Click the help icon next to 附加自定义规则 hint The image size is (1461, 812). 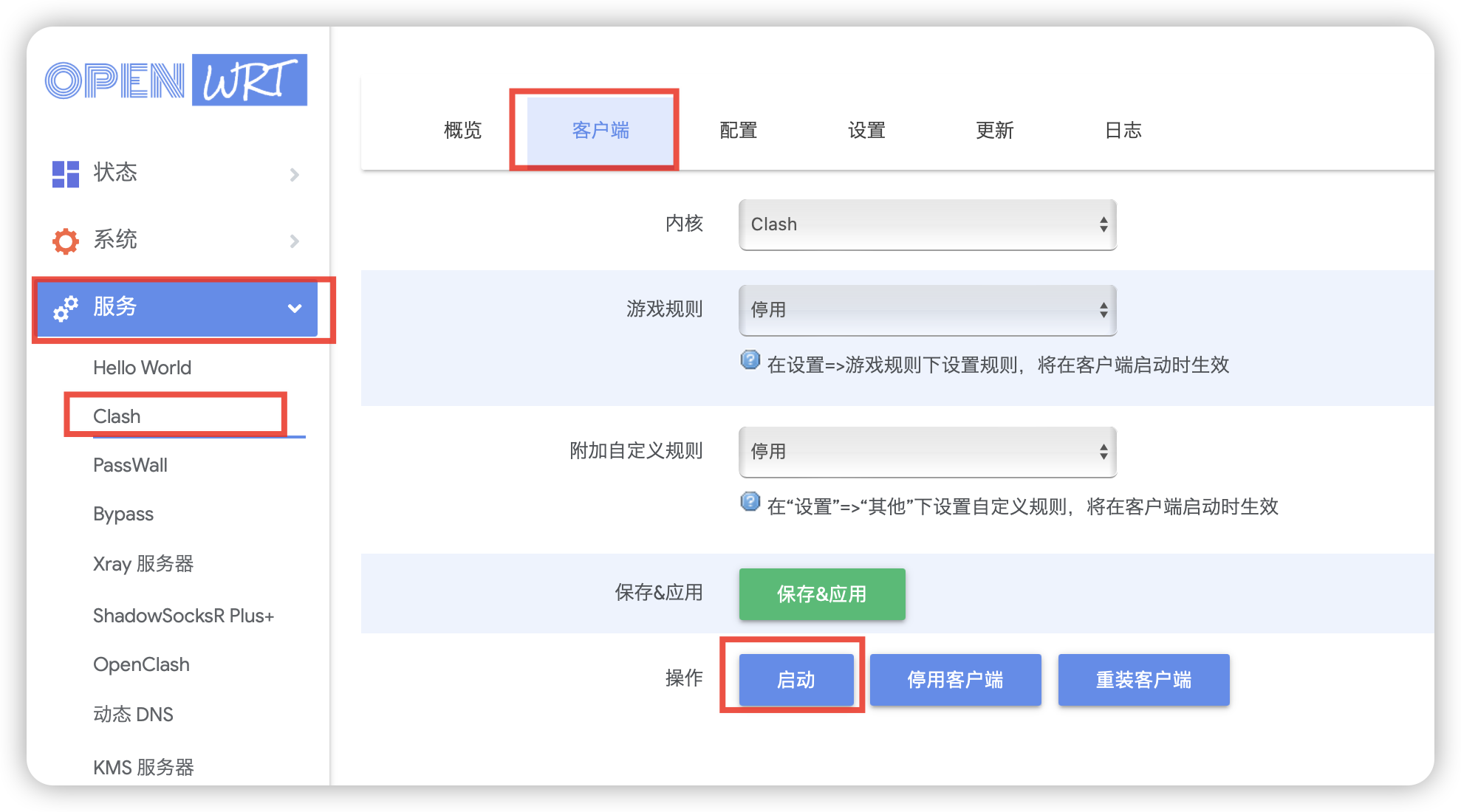(750, 502)
